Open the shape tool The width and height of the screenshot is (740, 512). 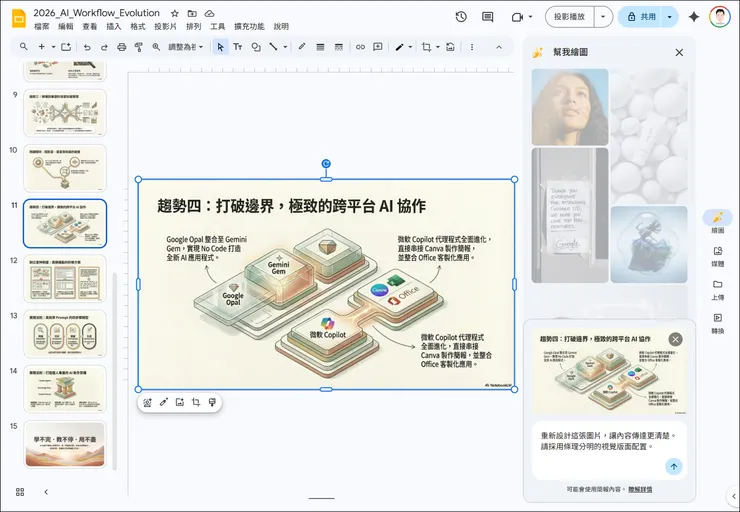click(x=256, y=47)
